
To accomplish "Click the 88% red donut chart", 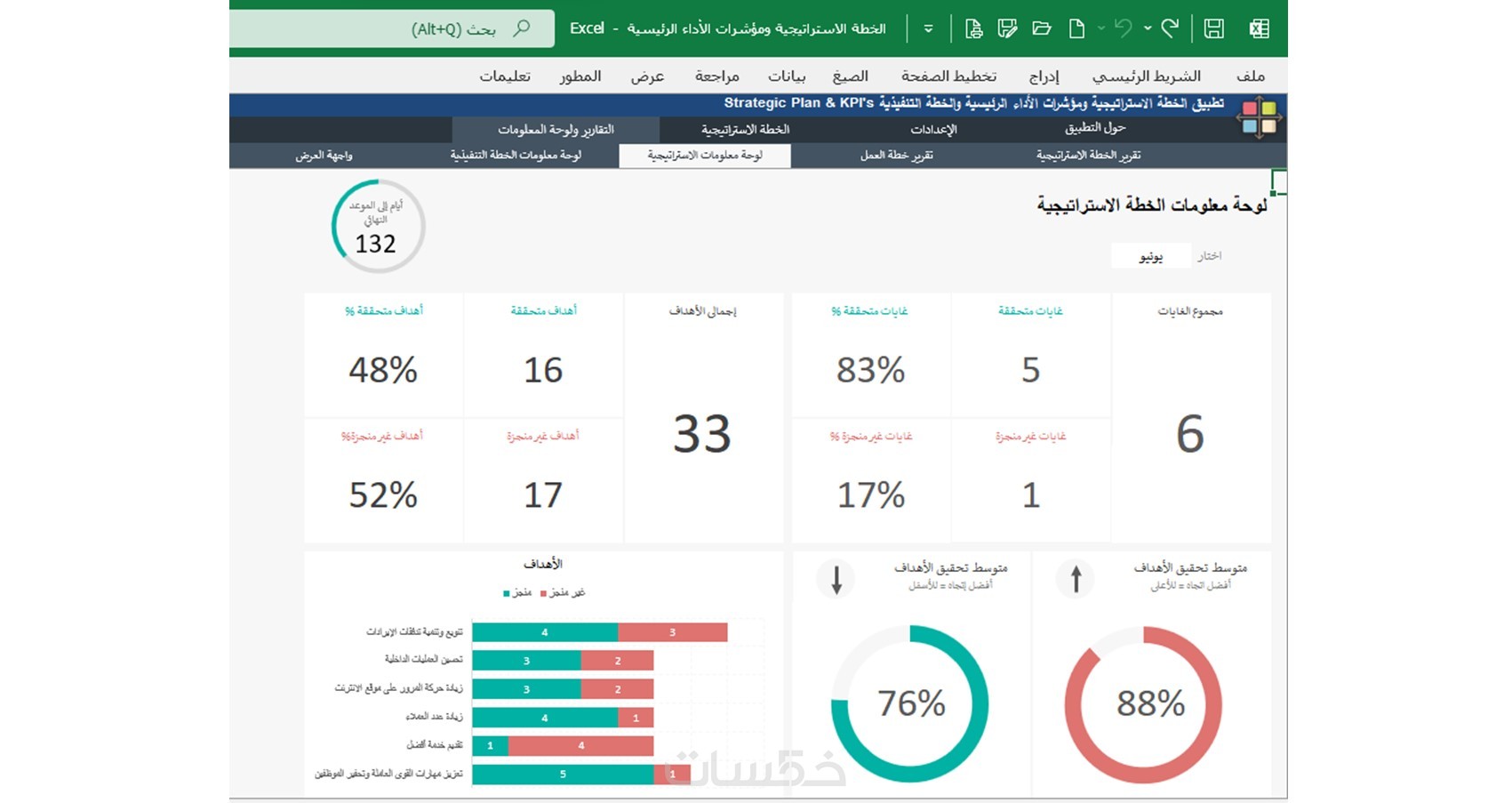I will (1143, 704).
